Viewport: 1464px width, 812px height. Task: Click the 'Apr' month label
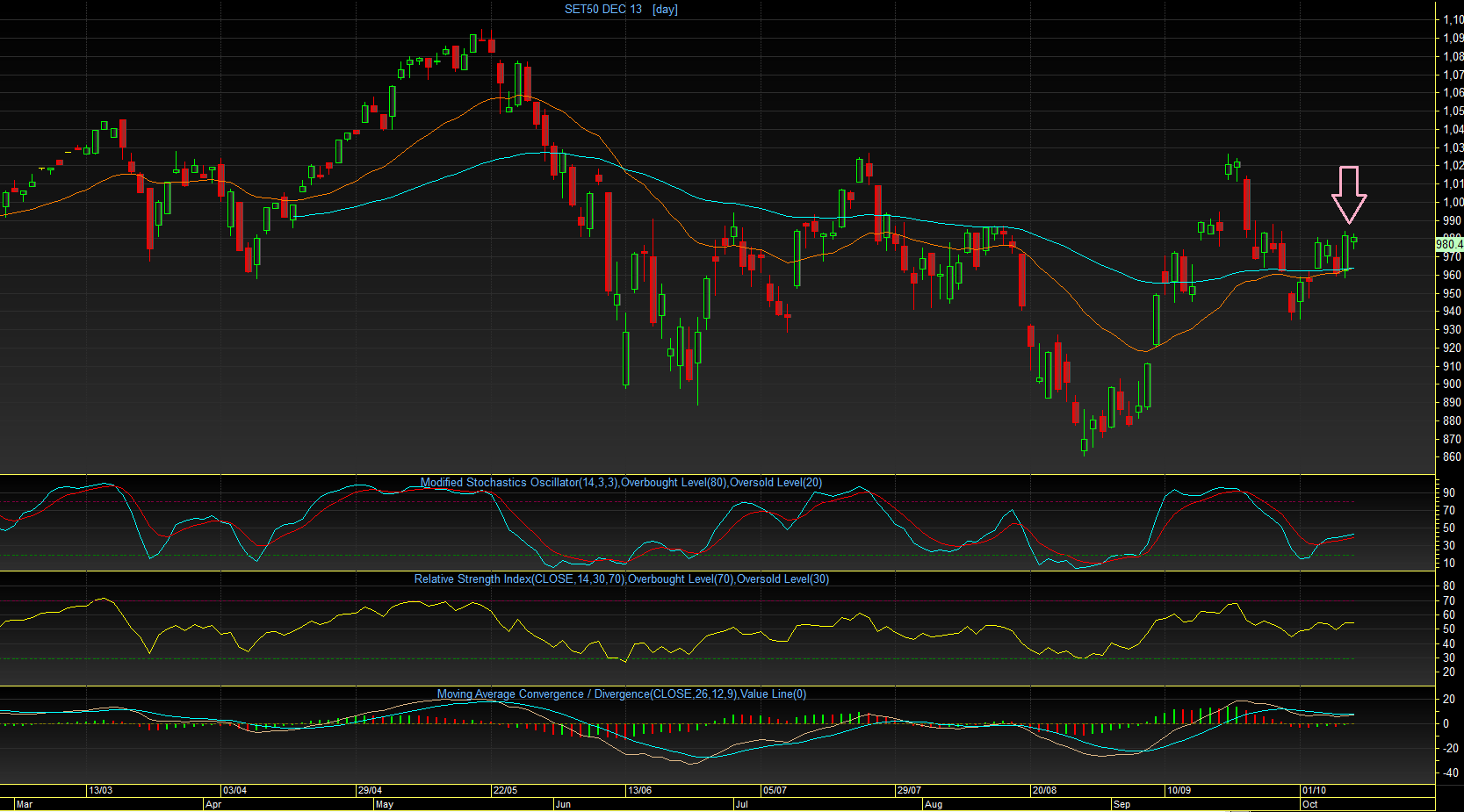(x=213, y=804)
